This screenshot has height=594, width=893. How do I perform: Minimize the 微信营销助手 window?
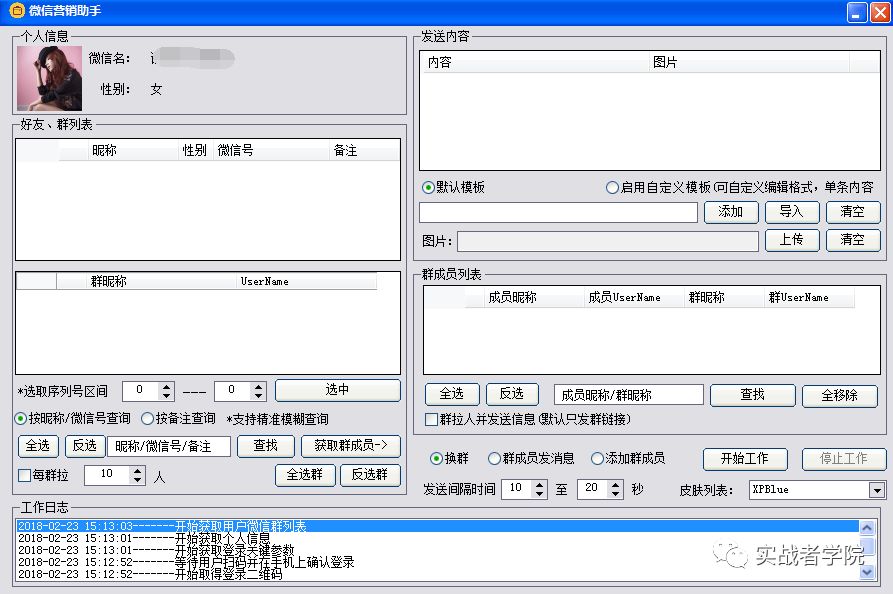857,12
